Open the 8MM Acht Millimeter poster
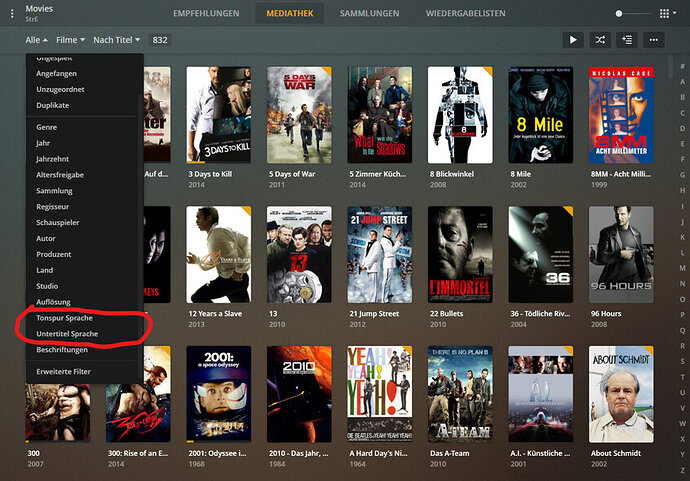 click(621, 115)
